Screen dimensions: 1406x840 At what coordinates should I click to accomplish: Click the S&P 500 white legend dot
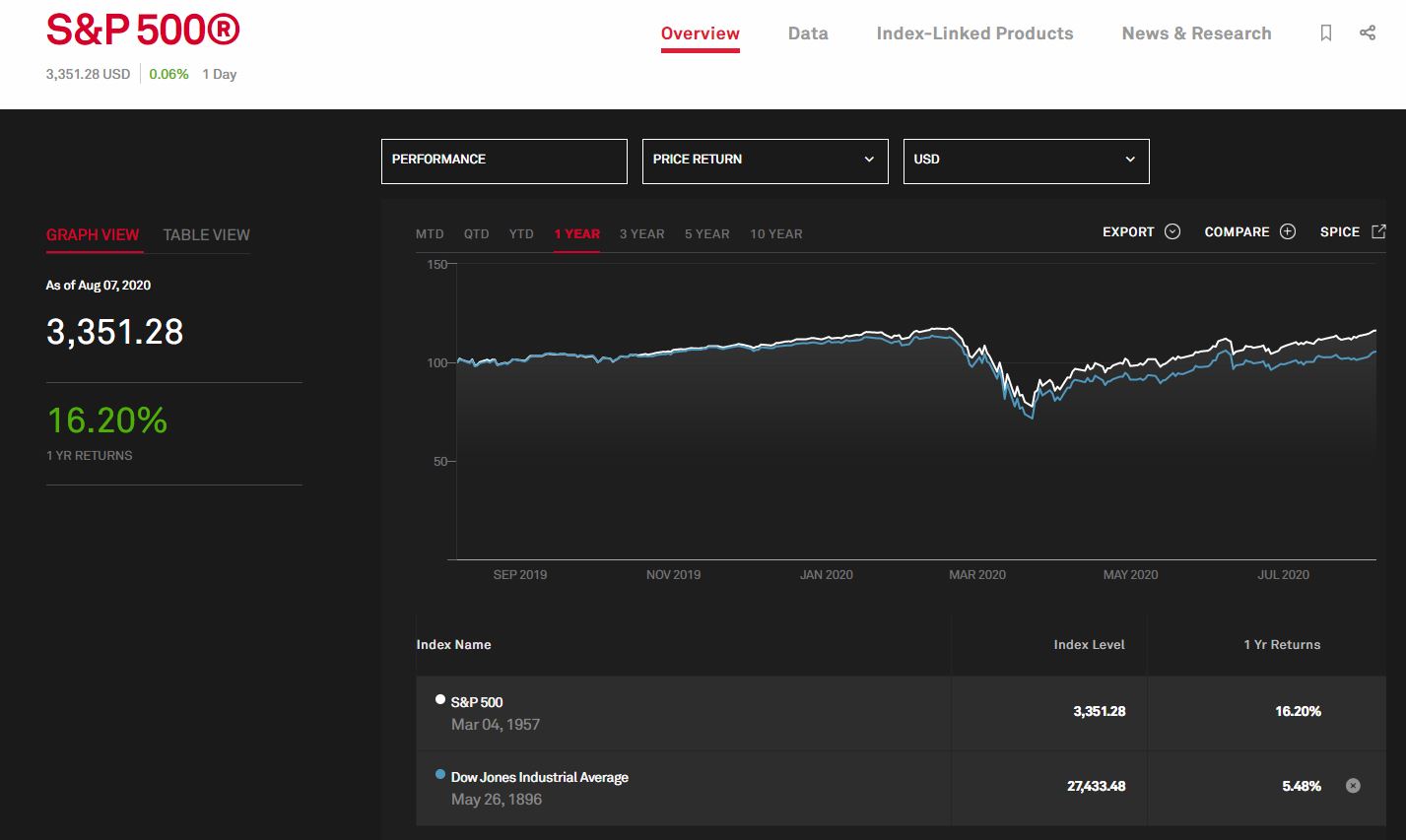440,699
